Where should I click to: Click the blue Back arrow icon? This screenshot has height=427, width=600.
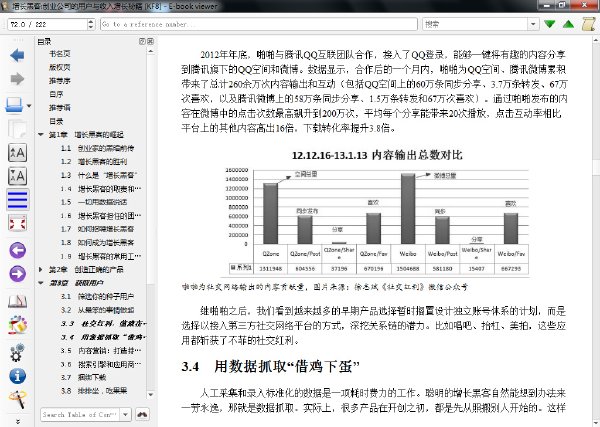(17, 56)
